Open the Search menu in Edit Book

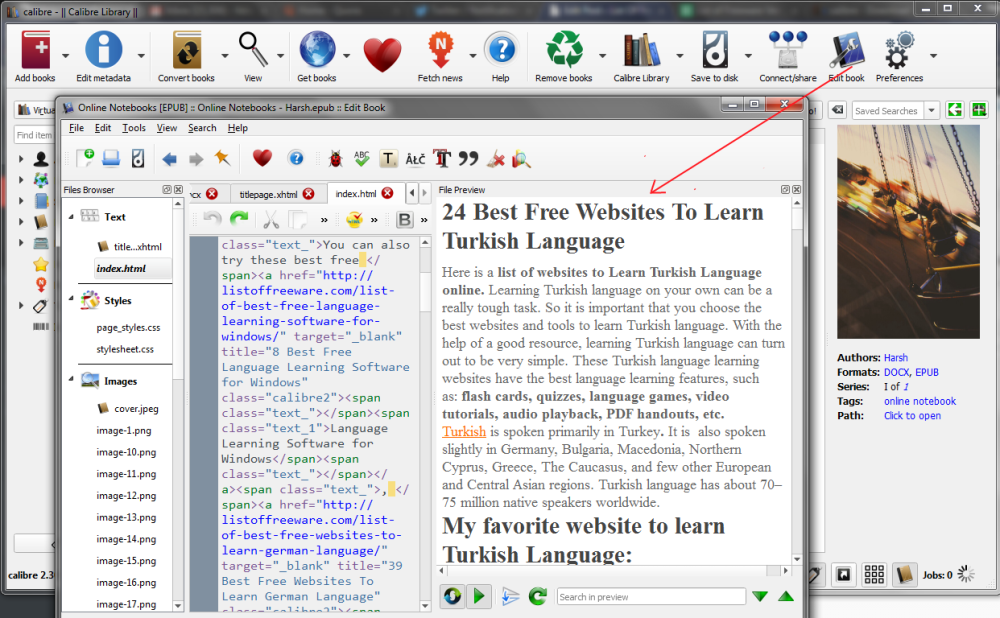tap(202, 128)
